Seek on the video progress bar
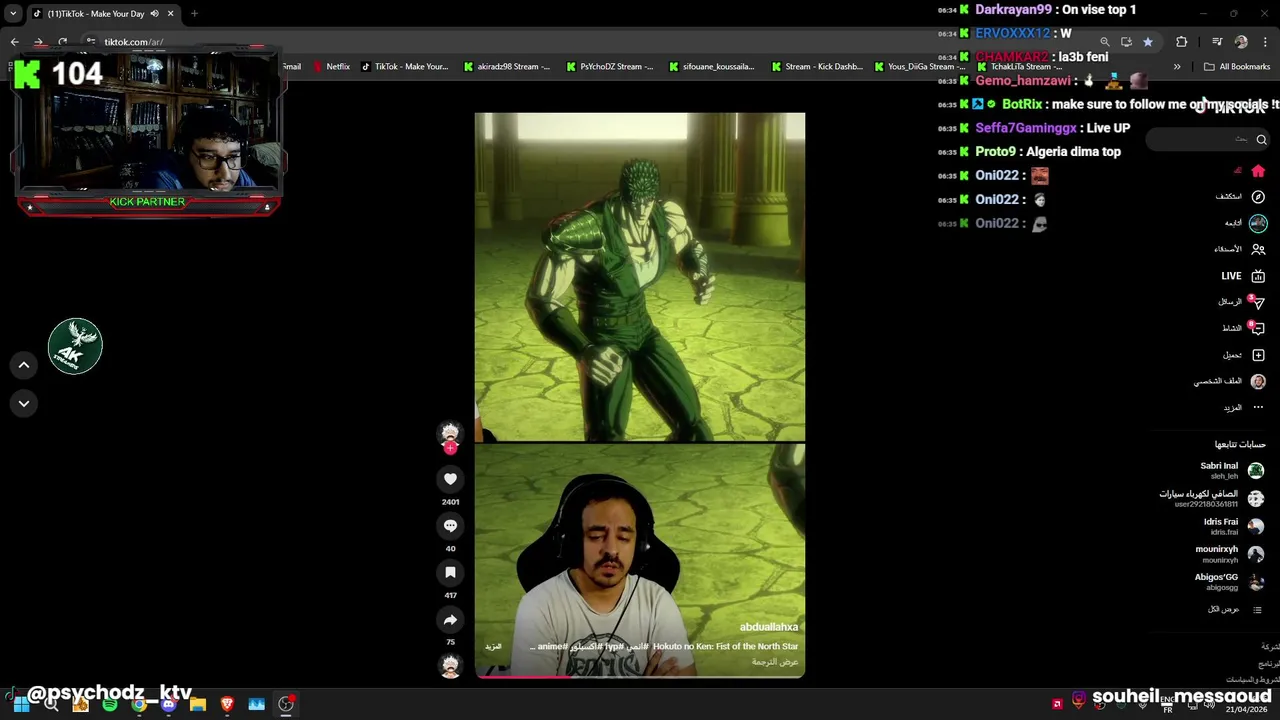Image resolution: width=1280 pixels, height=720 pixels. point(640,677)
